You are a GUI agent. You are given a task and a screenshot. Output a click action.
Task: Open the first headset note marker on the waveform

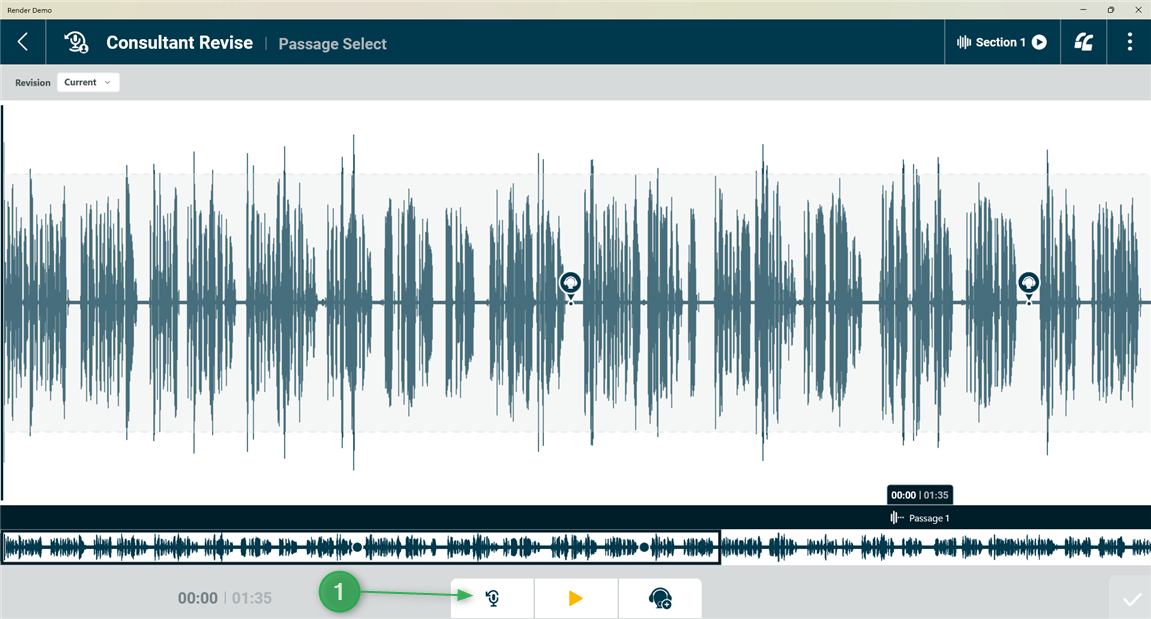pos(570,285)
